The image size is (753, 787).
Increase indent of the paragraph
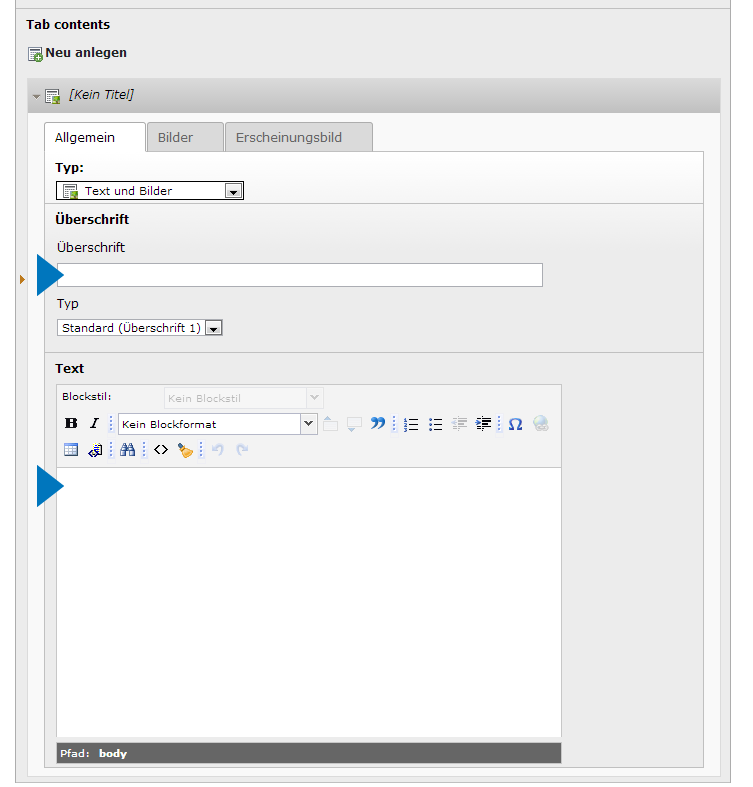[484, 424]
